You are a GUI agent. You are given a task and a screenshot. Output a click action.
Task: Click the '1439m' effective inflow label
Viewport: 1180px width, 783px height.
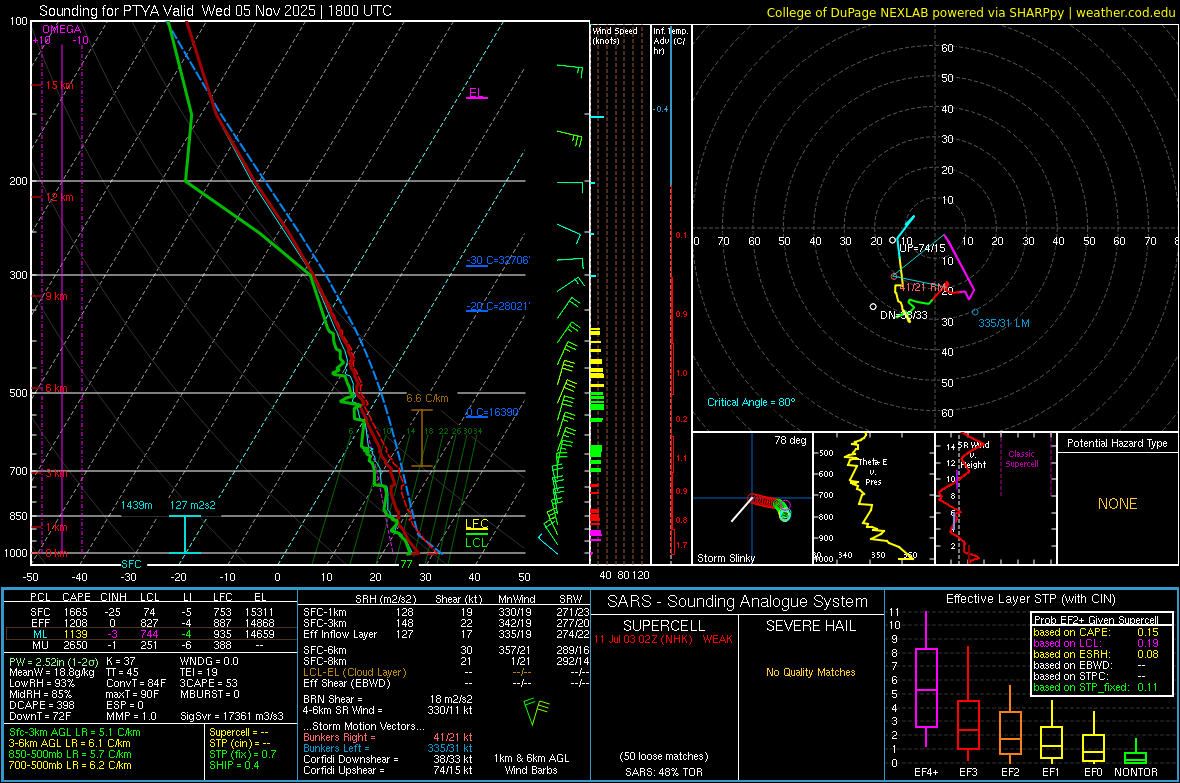tap(137, 505)
